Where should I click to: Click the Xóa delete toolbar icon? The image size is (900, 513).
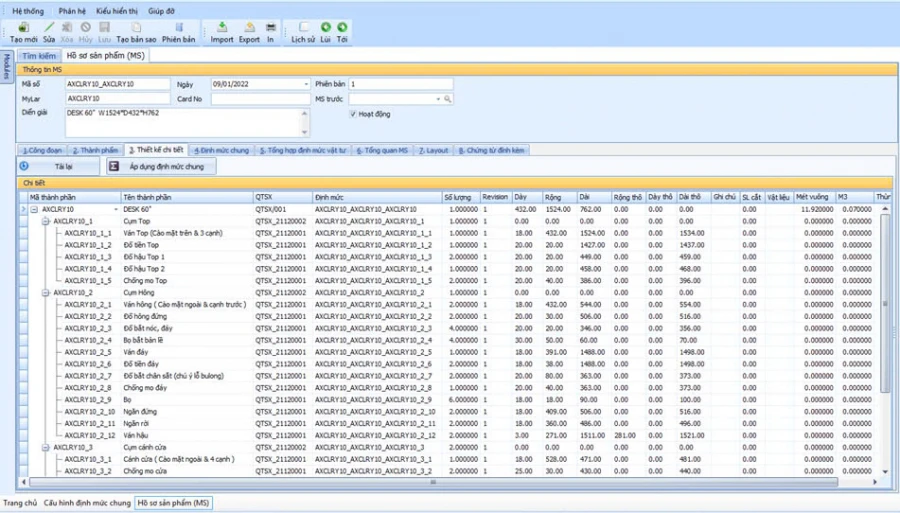click(67, 27)
